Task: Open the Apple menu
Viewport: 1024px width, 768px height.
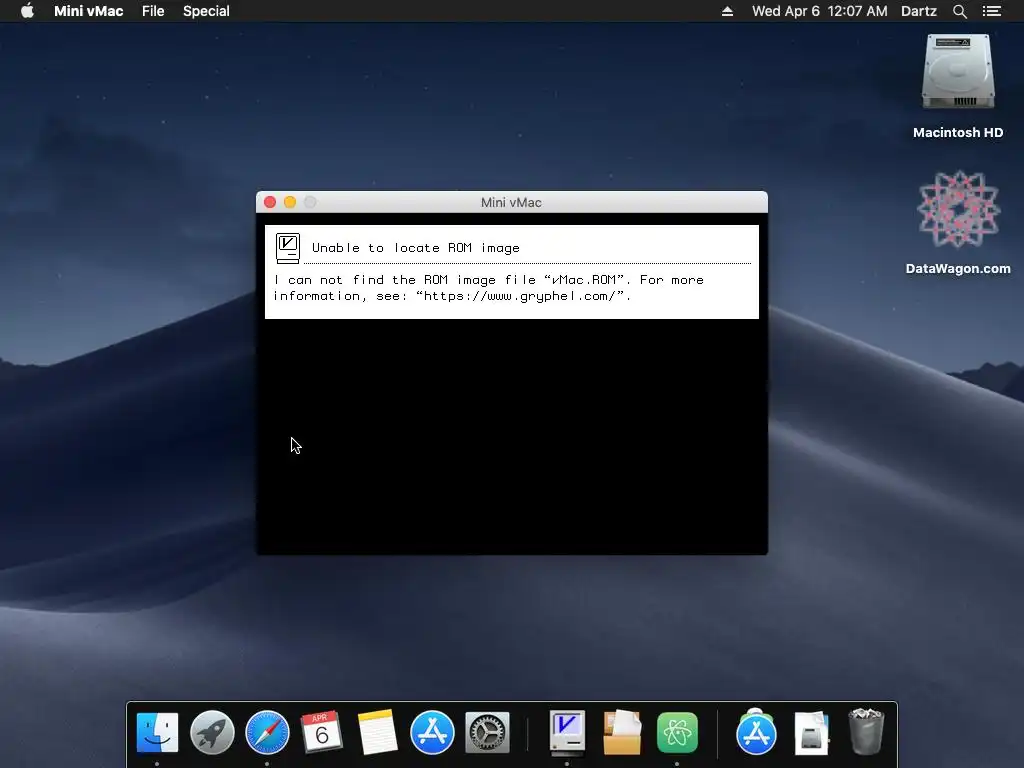Action: coord(27,10)
